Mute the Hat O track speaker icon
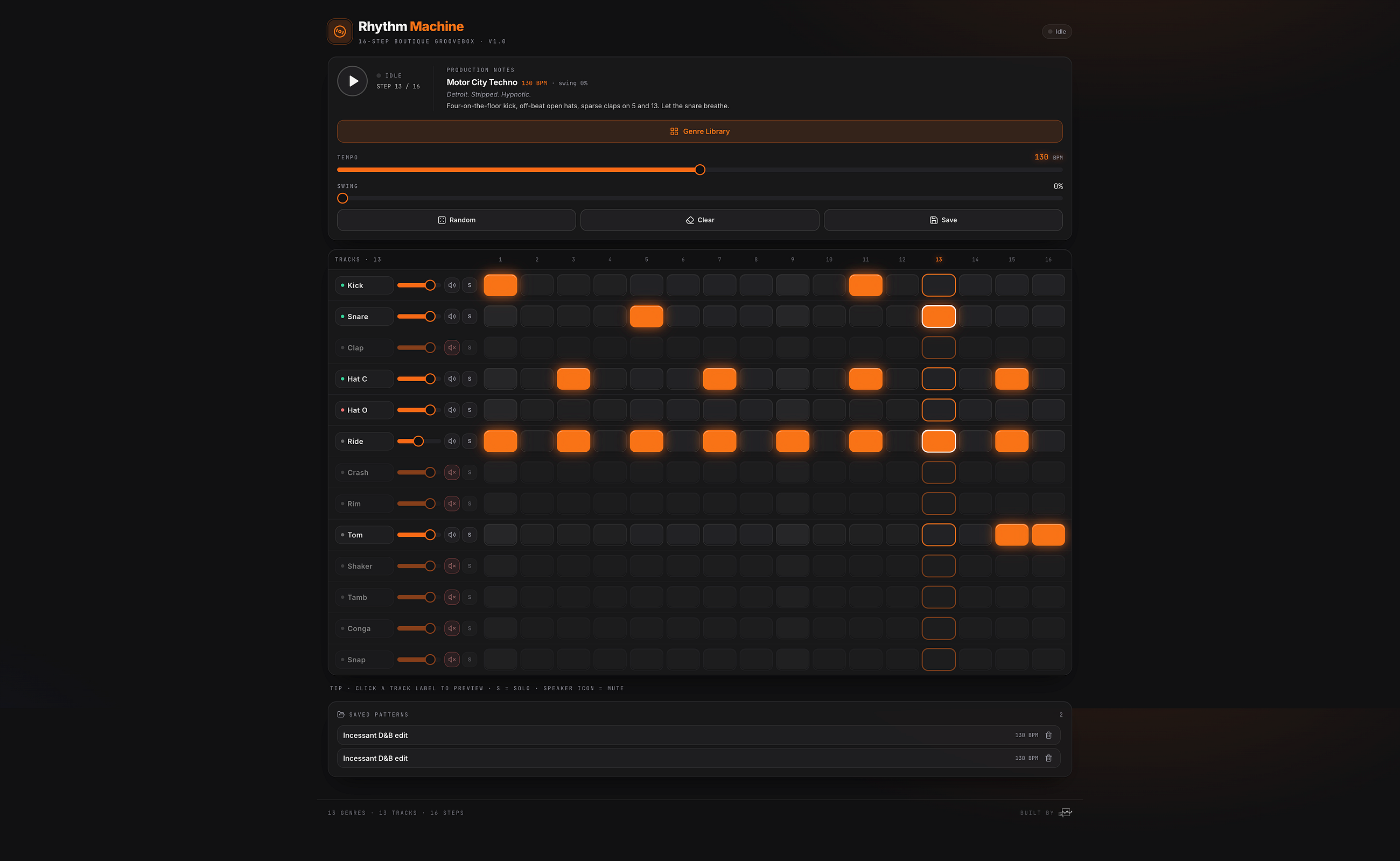 pyautogui.click(x=452, y=410)
